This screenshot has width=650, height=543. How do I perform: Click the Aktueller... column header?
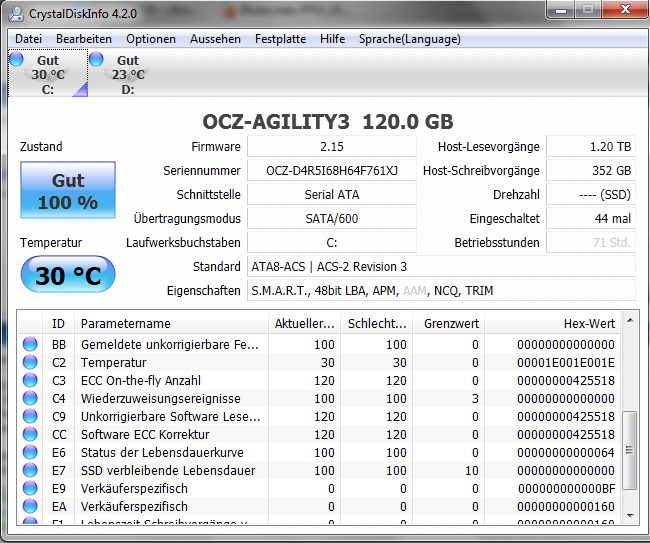click(304, 323)
